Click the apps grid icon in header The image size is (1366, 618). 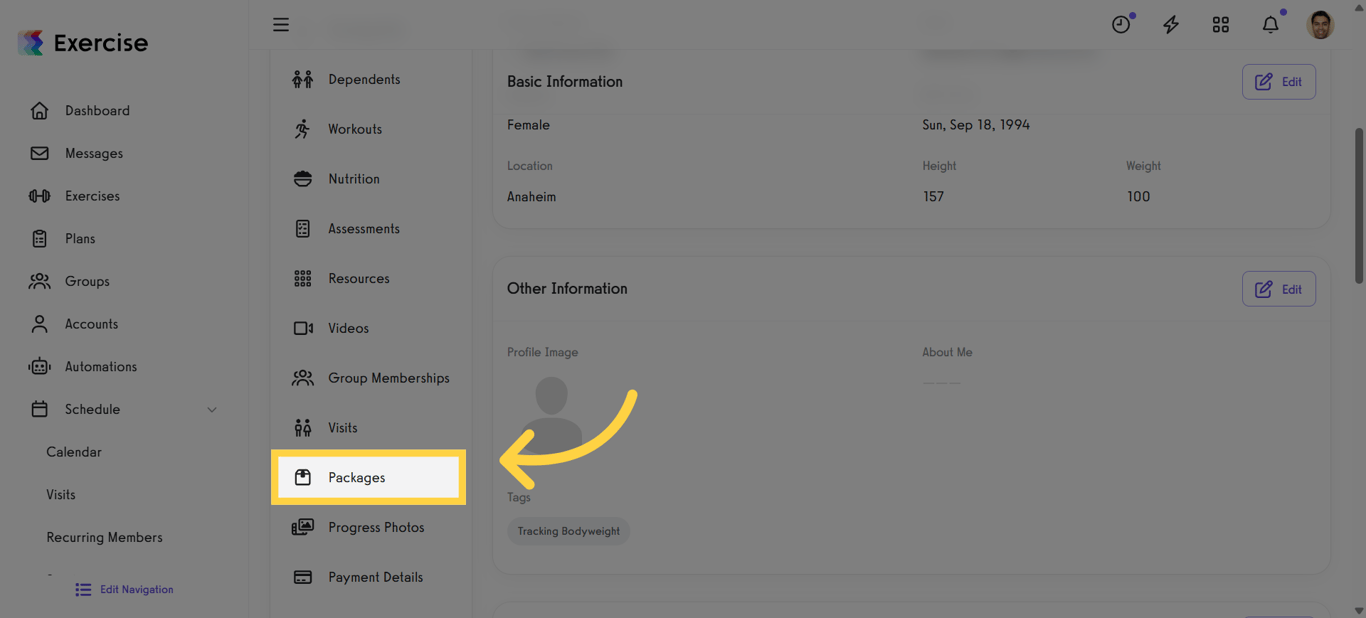1220,24
